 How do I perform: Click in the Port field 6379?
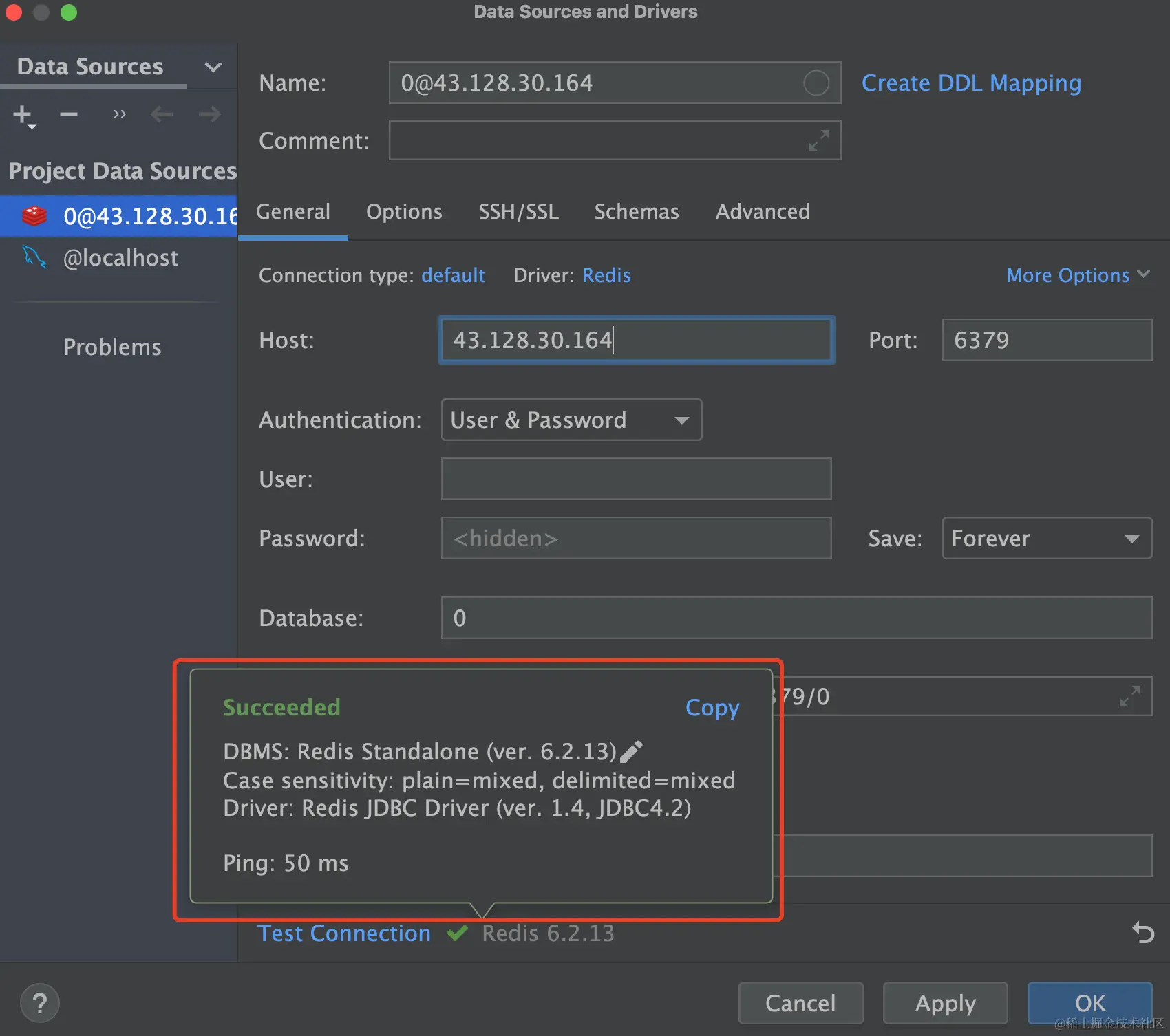click(x=1047, y=340)
